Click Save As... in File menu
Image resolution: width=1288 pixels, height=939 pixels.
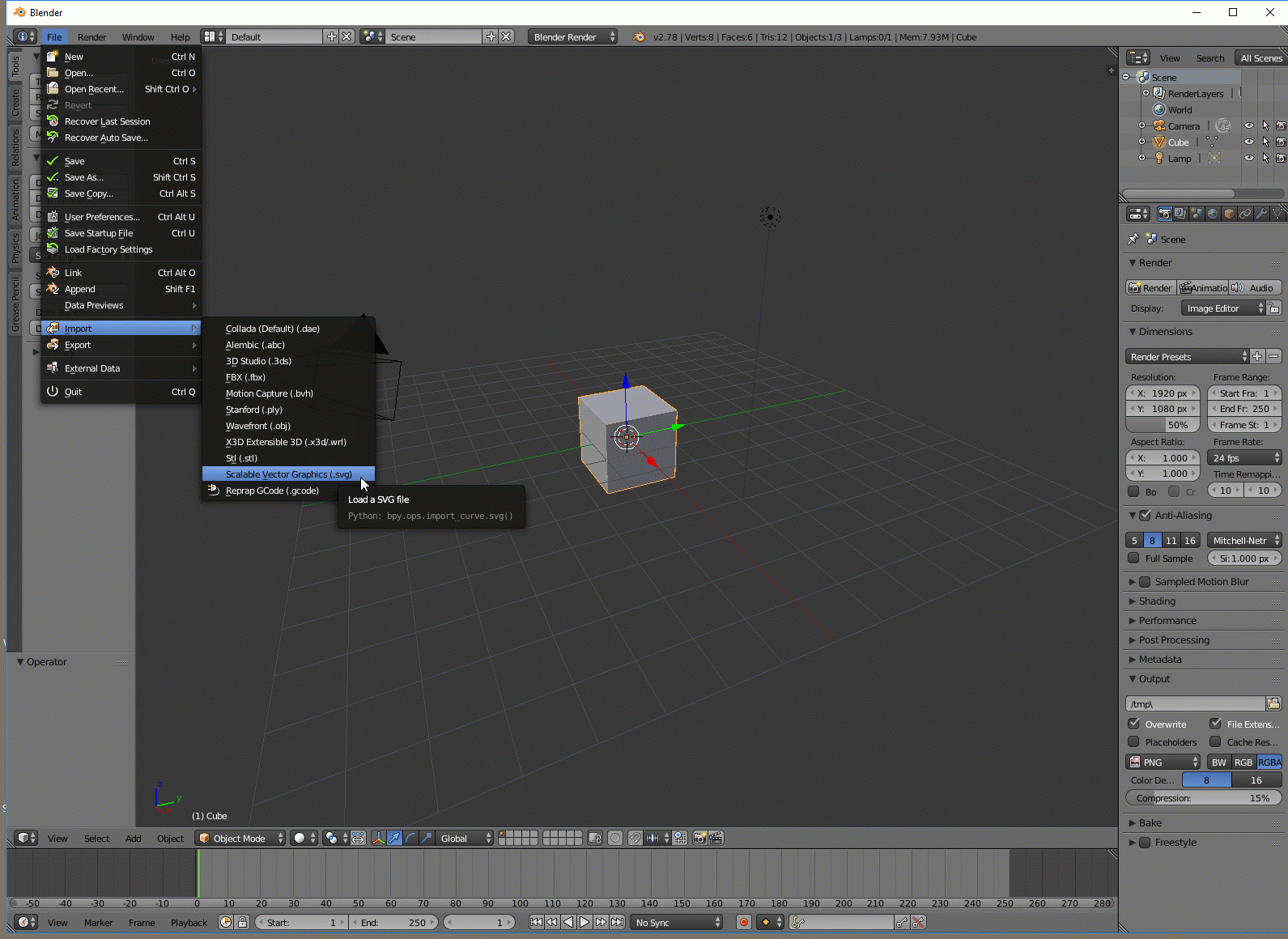121,177
